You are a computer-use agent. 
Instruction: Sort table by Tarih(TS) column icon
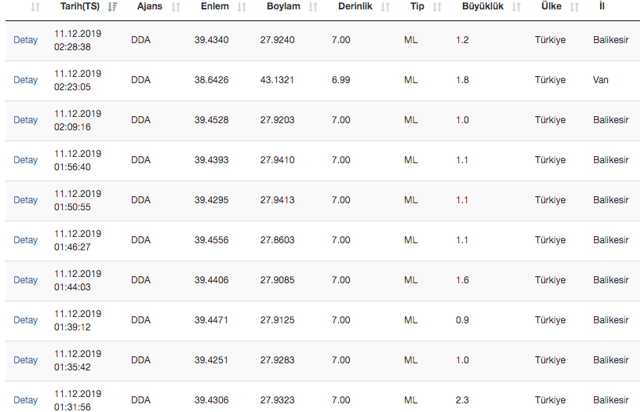pyautogui.click(x=112, y=7)
